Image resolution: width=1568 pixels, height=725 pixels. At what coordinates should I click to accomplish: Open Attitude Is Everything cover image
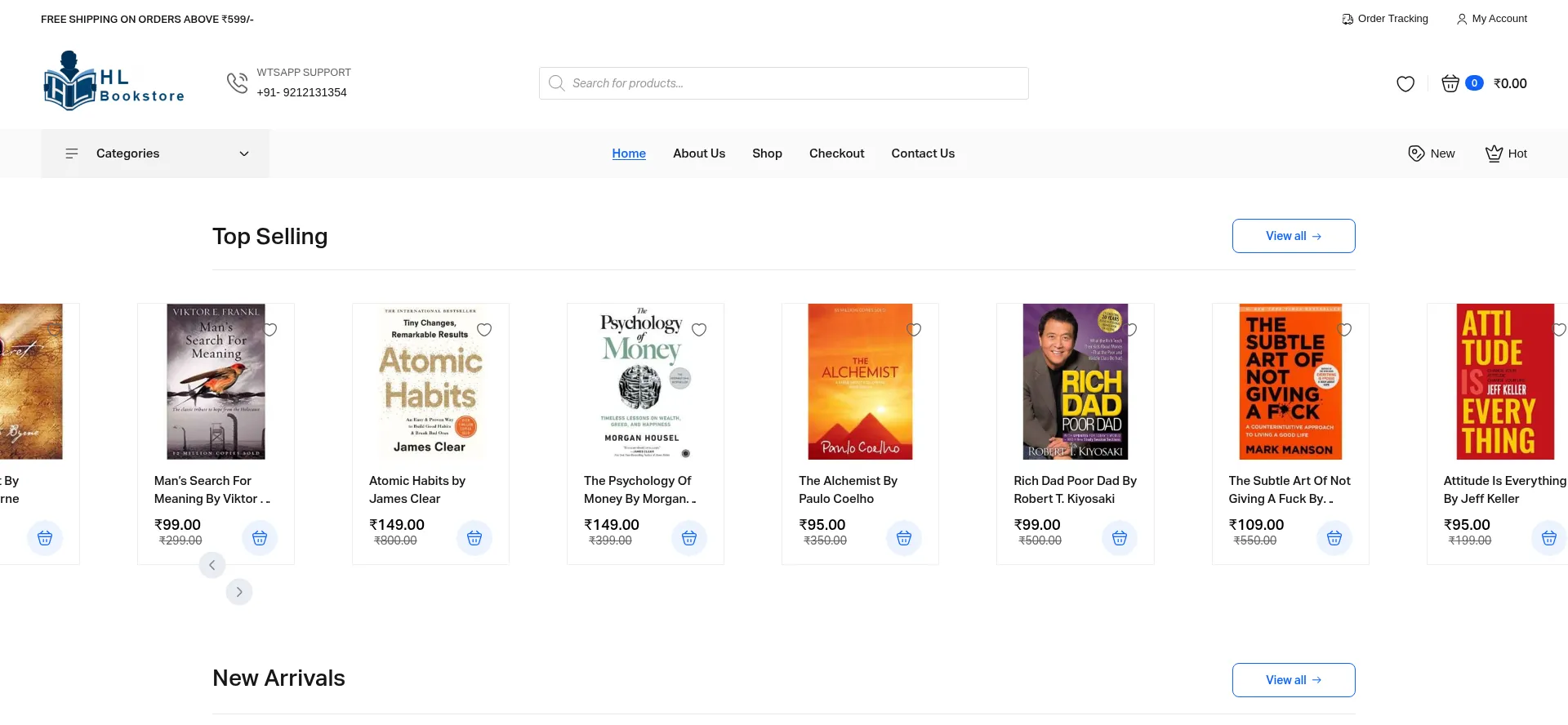tap(1505, 381)
